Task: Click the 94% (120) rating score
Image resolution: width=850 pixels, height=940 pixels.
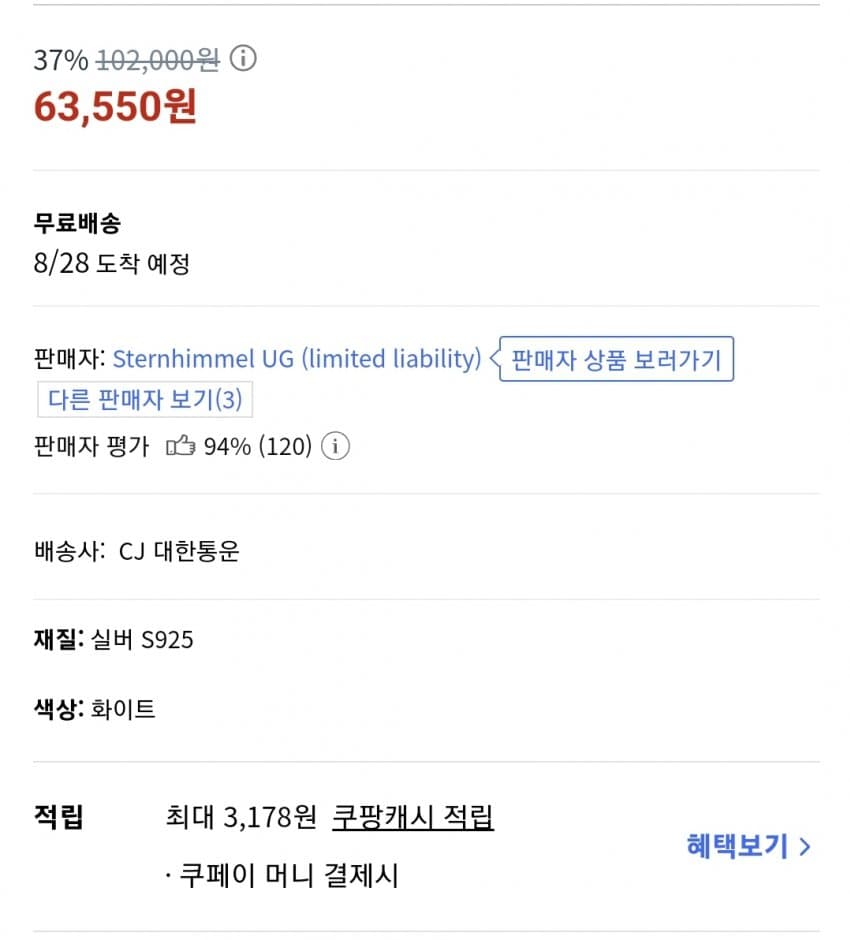Action: pyautogui.click(x=258, y=446)
